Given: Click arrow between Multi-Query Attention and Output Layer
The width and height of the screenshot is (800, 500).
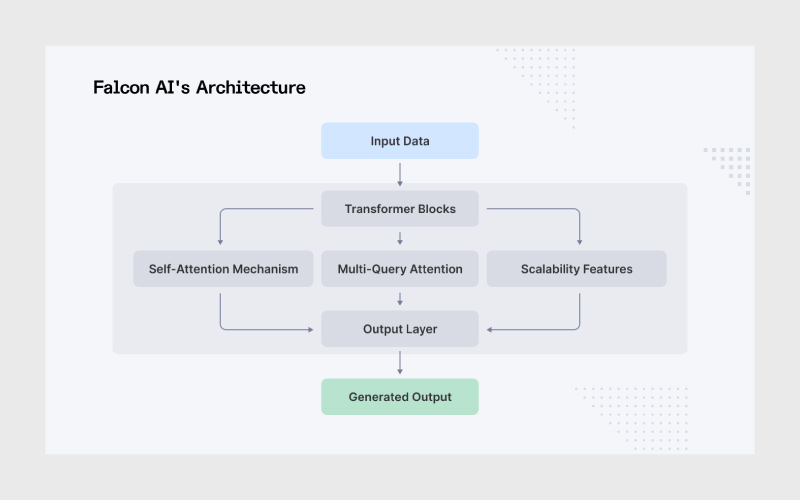Looking at the screenshot, I should pos(400,299).
